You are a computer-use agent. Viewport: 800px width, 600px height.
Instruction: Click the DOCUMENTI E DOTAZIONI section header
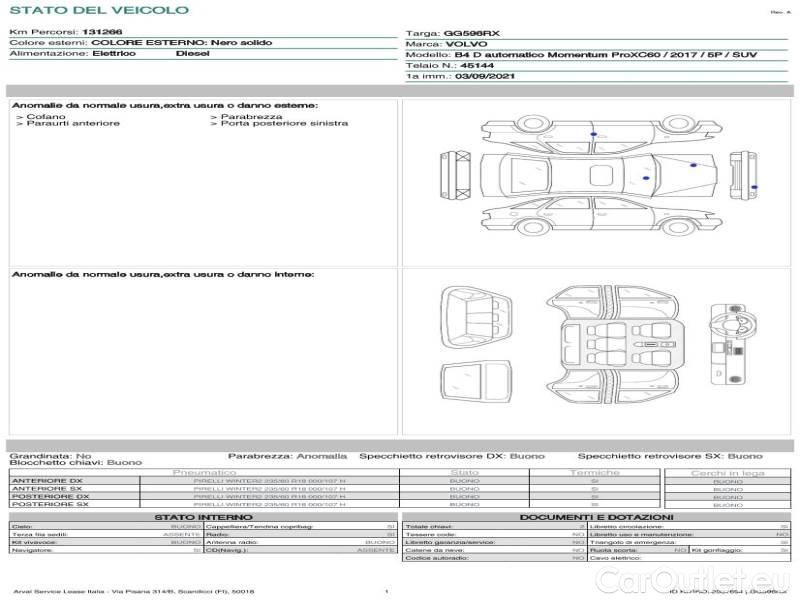click(x=596, y=517)
